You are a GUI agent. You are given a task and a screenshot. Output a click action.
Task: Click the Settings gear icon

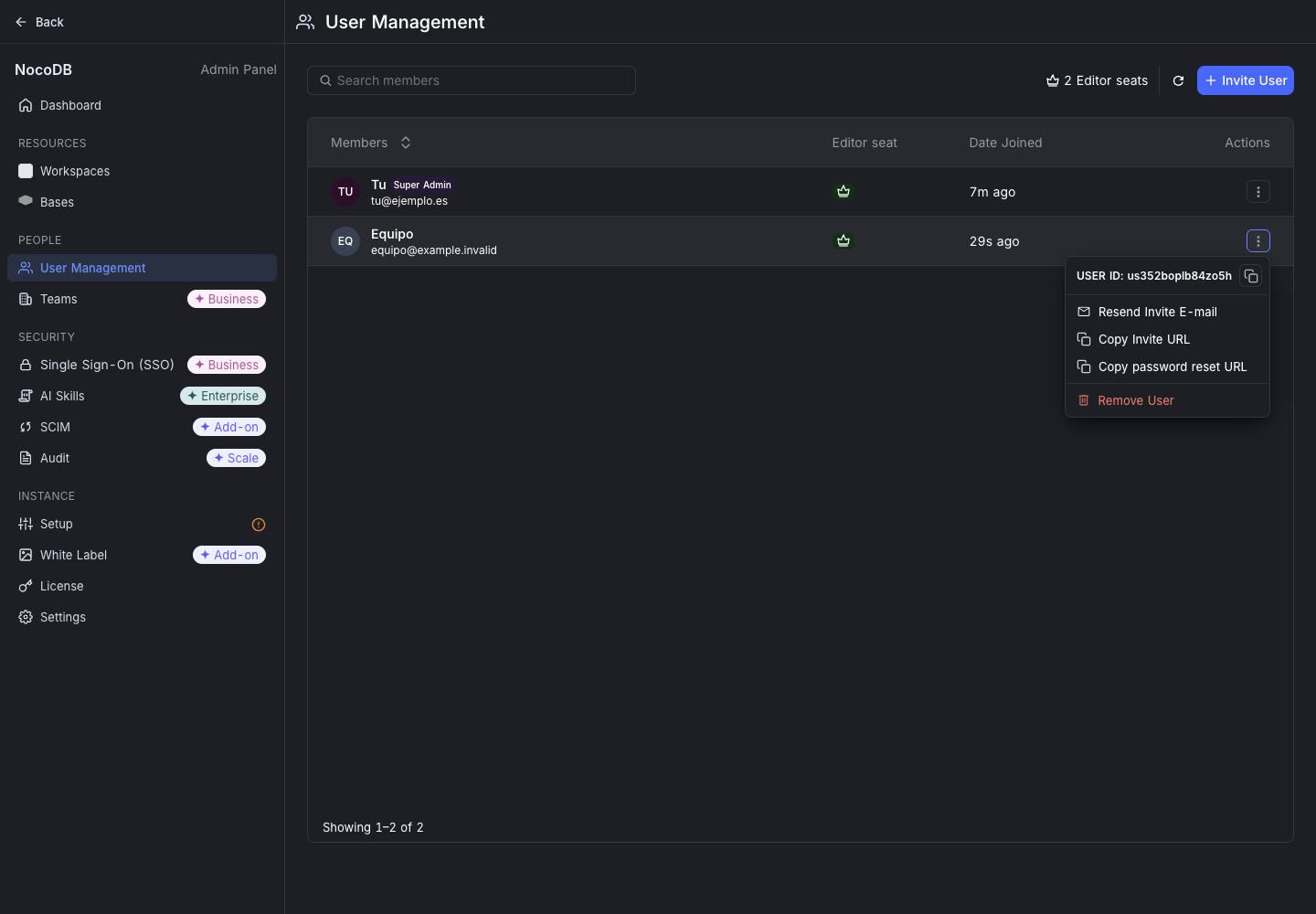pos(26,617)
